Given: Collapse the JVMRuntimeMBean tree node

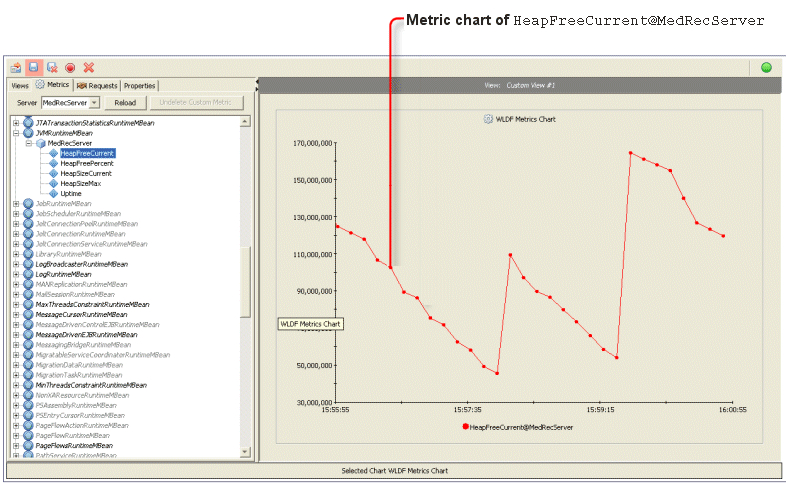Looking at the screenshot, I should coord(16,133).
